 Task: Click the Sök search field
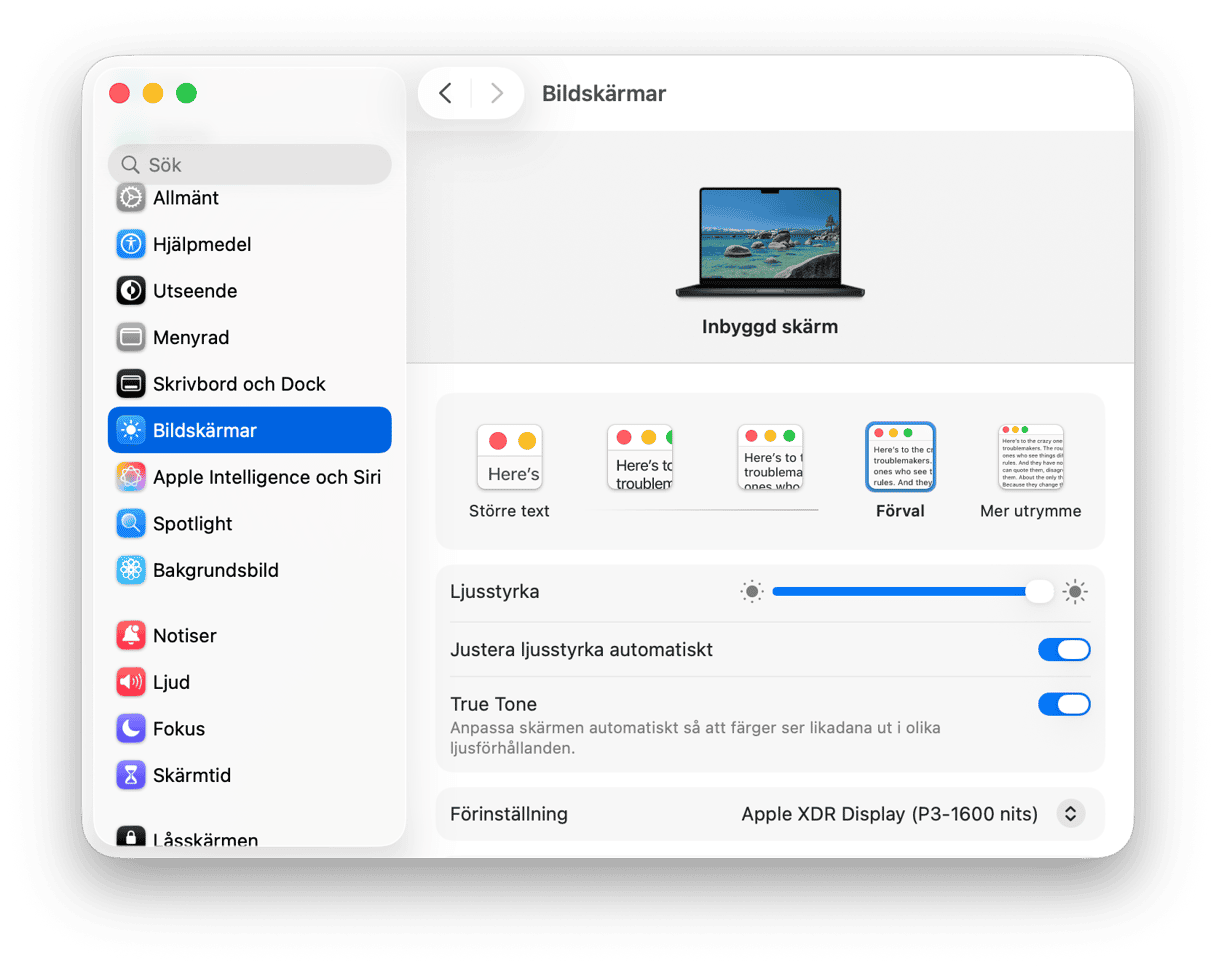[250, 165]
